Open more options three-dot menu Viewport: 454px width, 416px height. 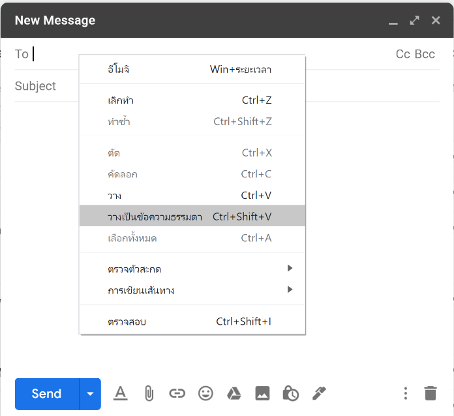point(405,393)
